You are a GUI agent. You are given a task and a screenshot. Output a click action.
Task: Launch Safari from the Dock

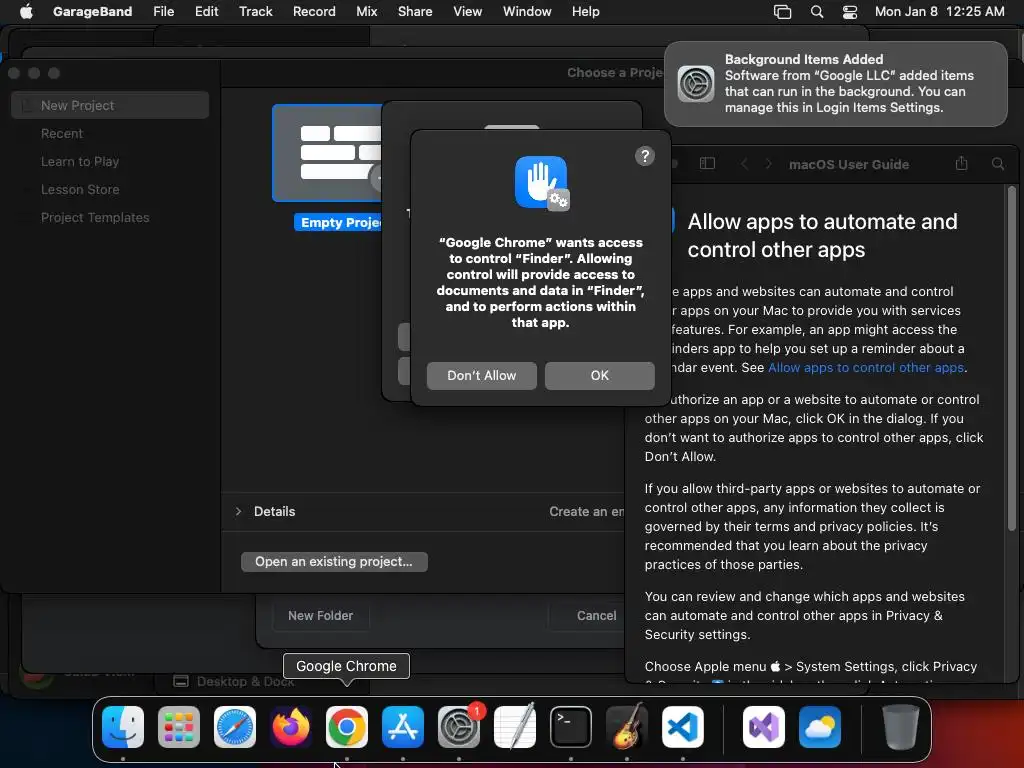[235, 727]
